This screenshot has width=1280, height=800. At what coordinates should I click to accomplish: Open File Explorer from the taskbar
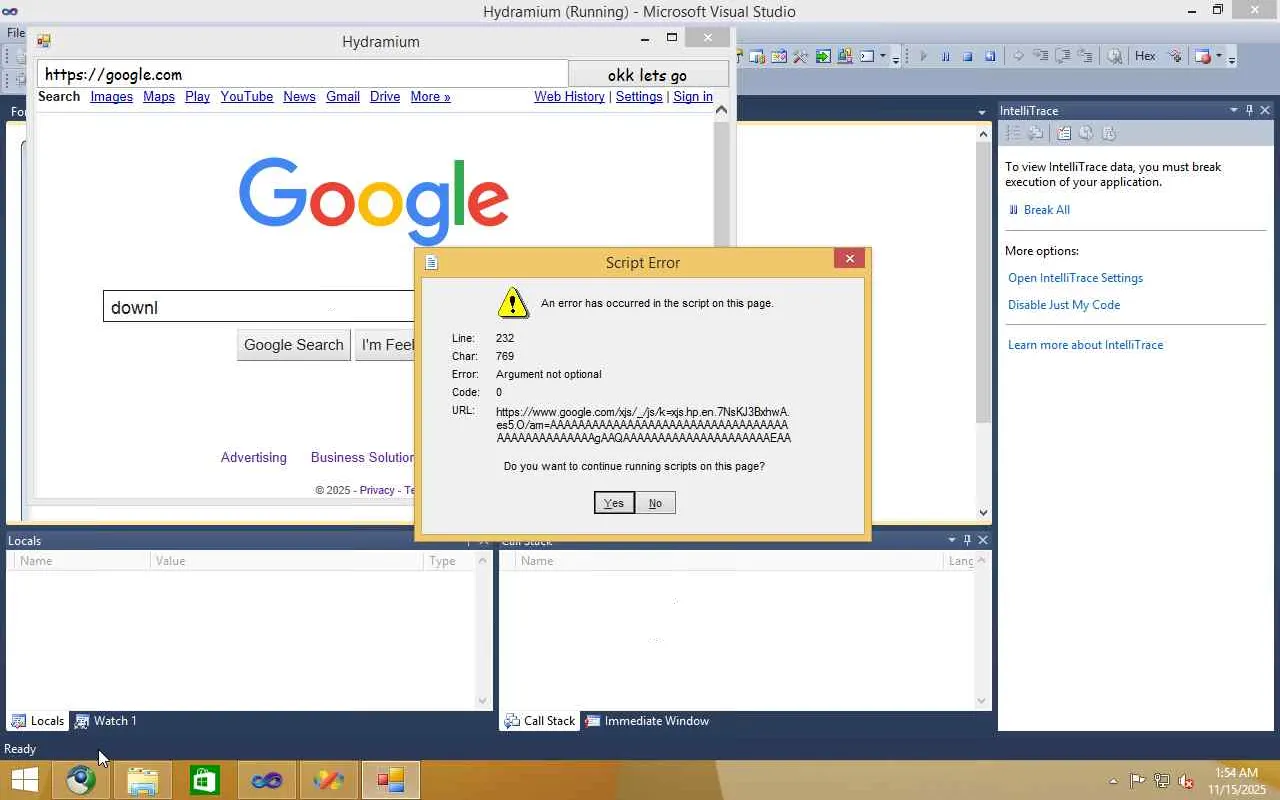click(143, 780)
